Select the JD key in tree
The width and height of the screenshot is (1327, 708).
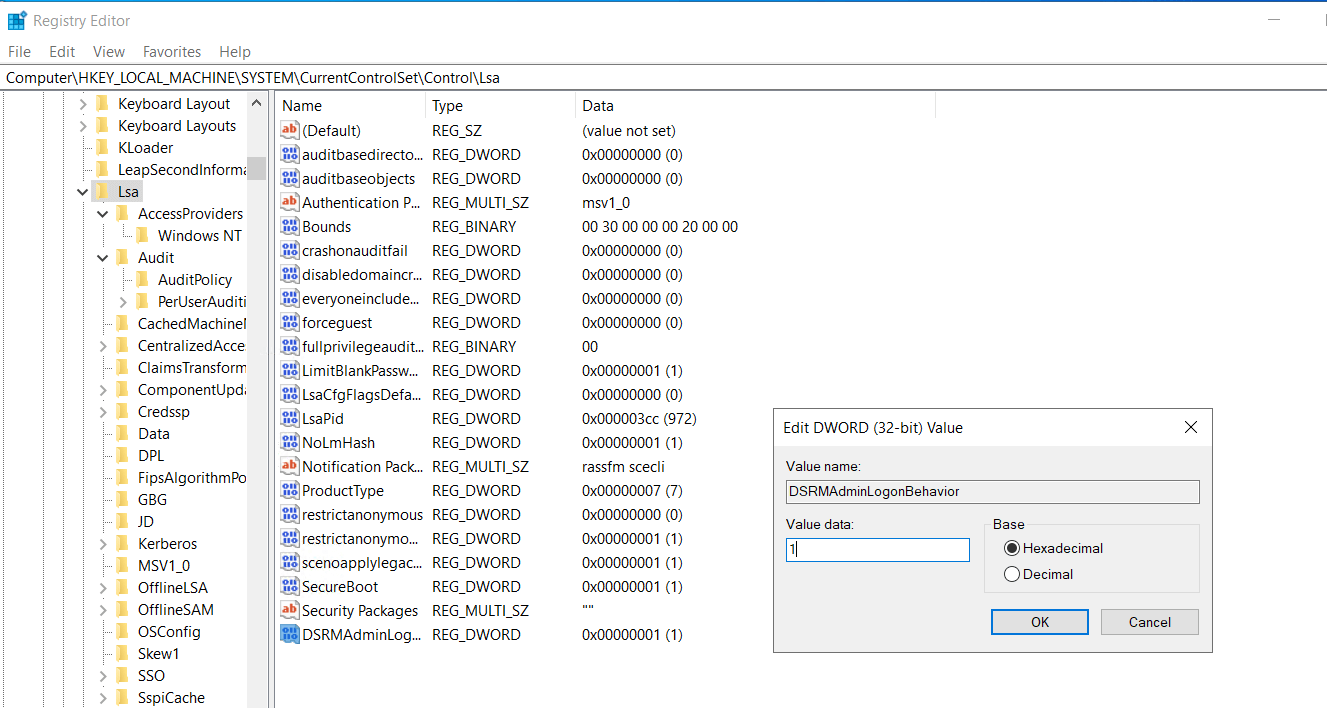tap(146, 521)
